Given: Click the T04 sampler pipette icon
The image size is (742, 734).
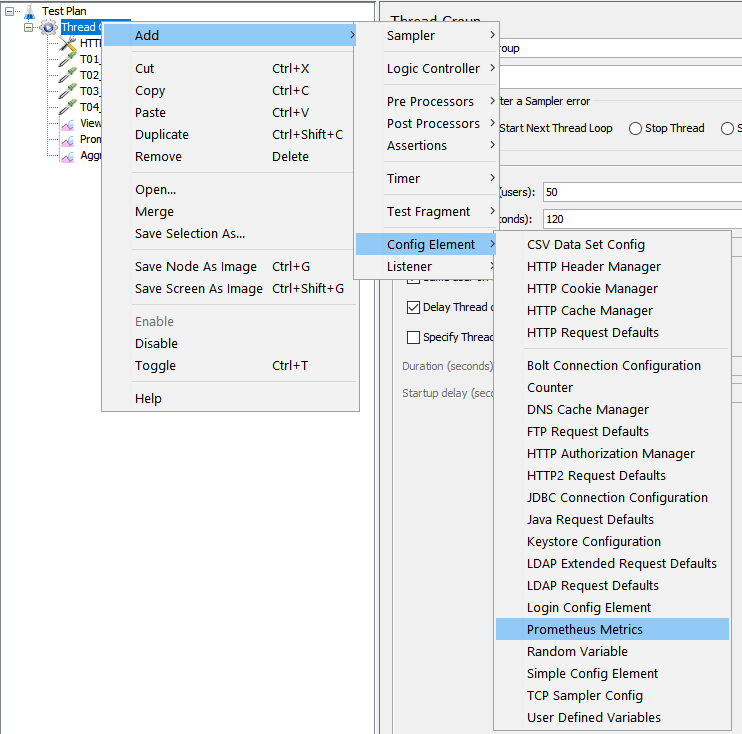Looking at the screenshot, I should (68, 107).
